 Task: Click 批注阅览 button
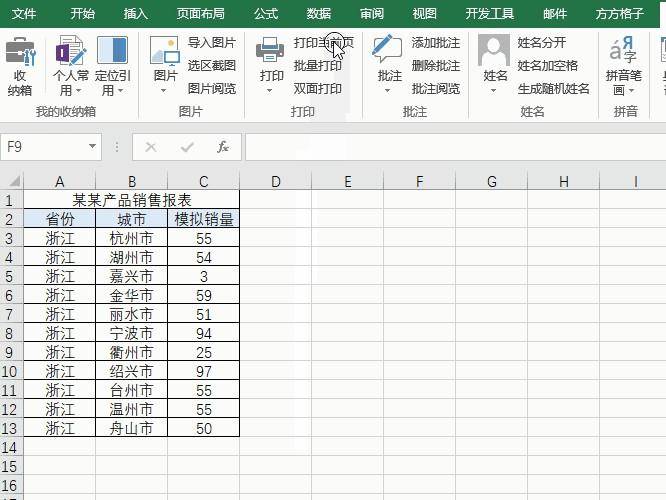tap(436, 88)
